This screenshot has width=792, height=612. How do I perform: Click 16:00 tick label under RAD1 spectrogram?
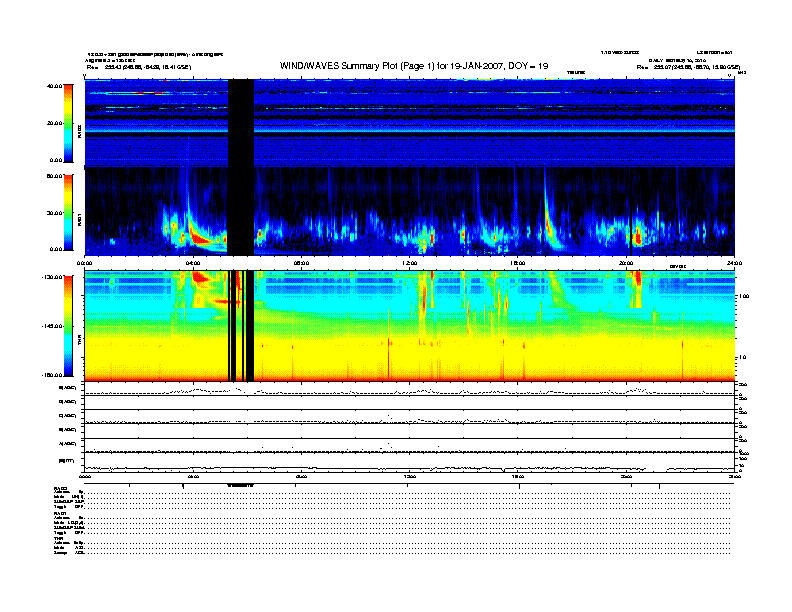coord(518,263)
